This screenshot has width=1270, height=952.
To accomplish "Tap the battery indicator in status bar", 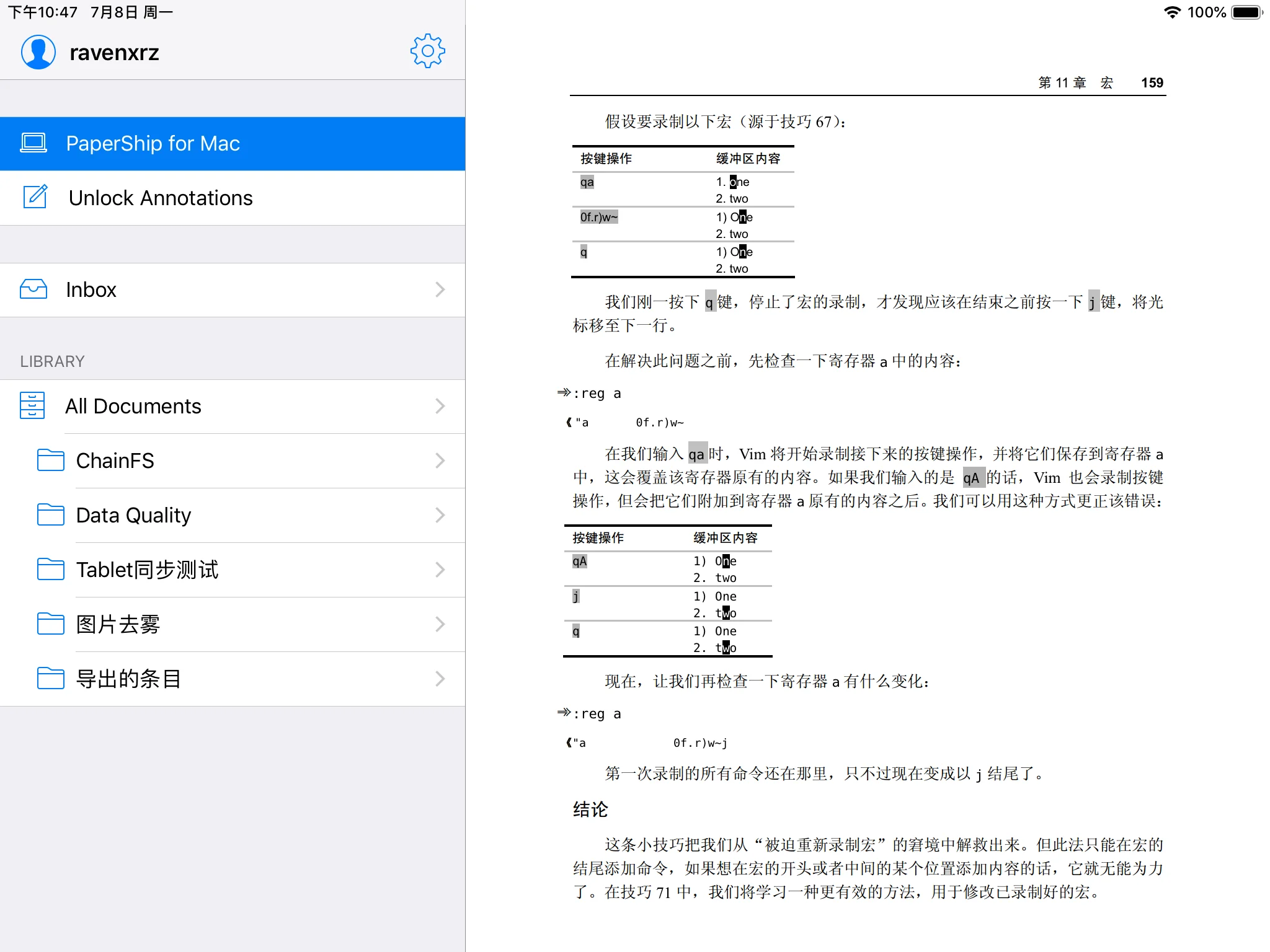I will tap(1247, 12).
